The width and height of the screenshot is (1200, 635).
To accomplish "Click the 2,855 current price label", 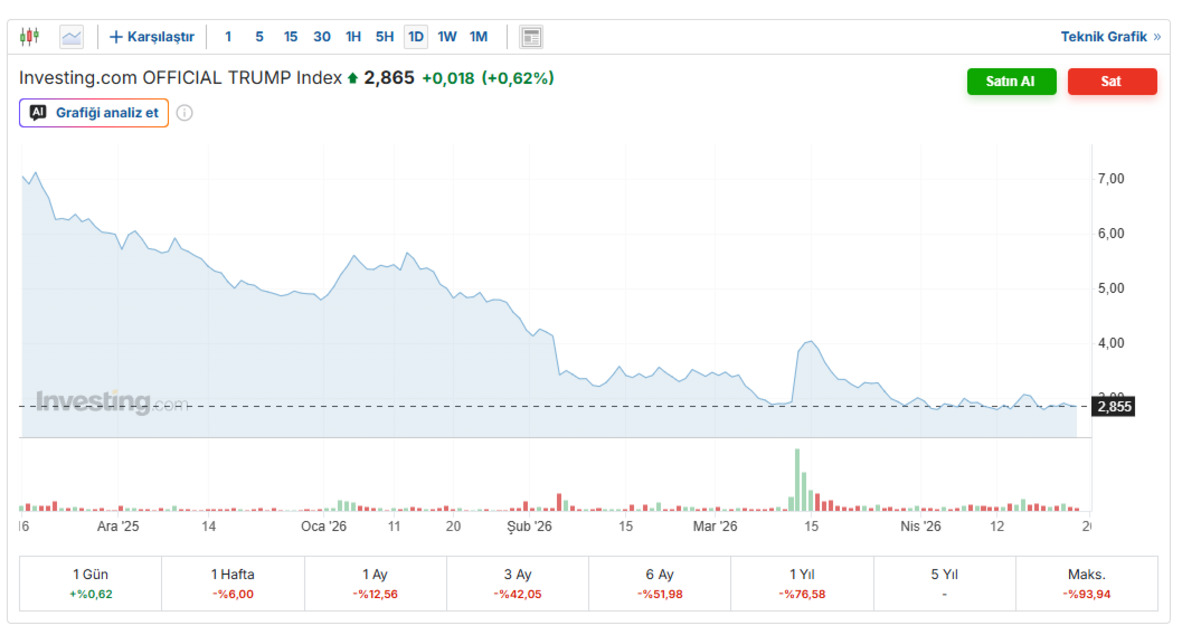I will click(x=1114, y=407).
